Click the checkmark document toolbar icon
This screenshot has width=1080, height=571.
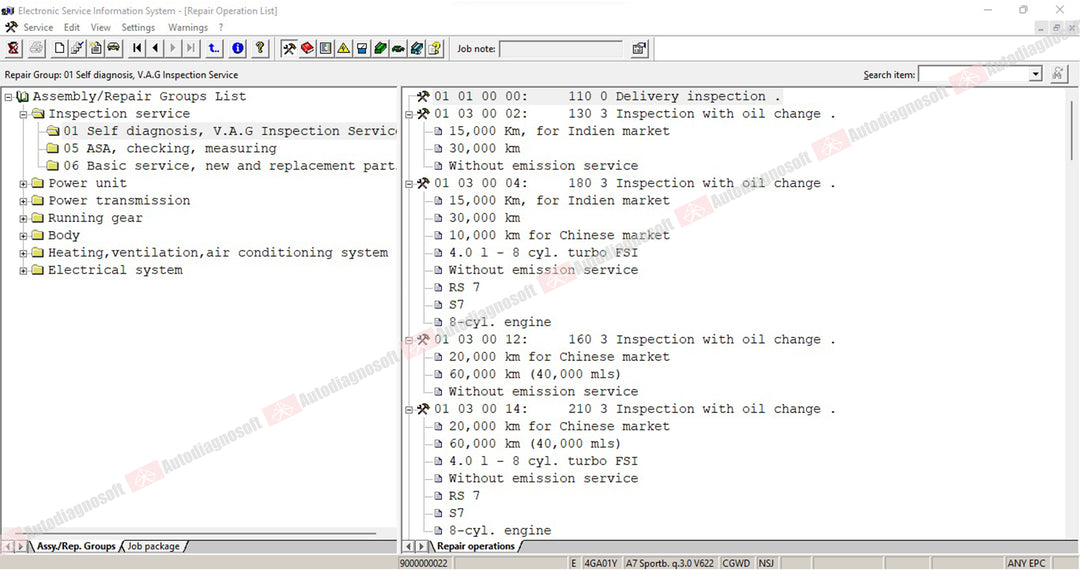click(x=77, y=48)
